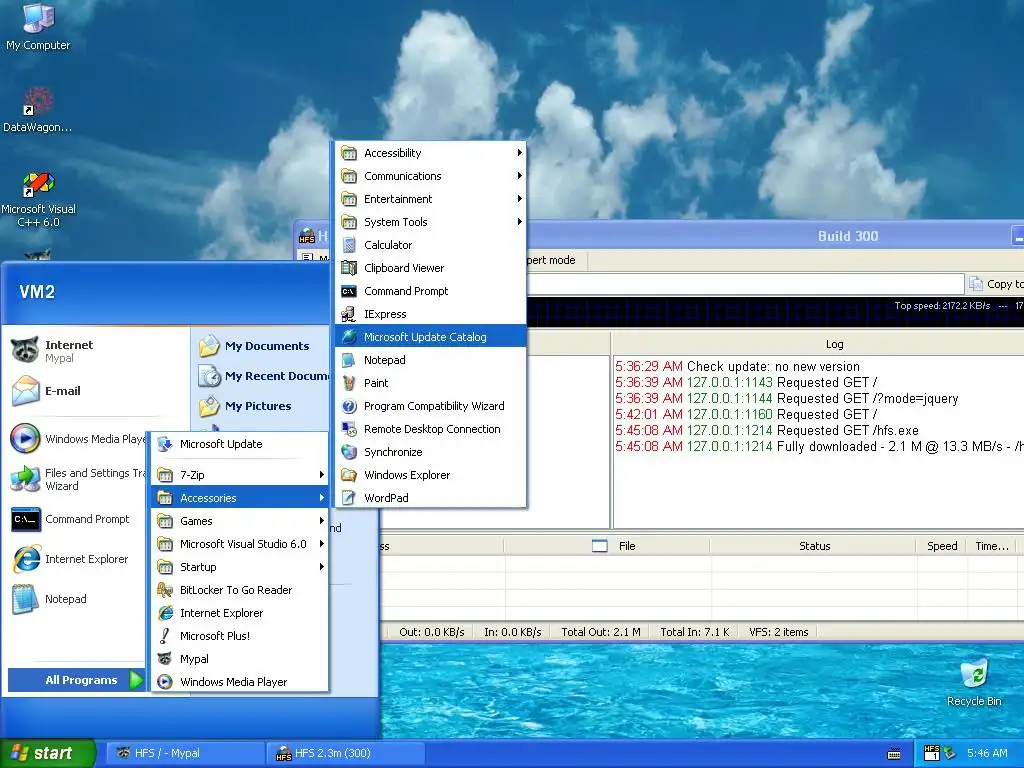Expand the Communications submenu
This screenshot has width=1024, height=768.
tap(431, 176)
